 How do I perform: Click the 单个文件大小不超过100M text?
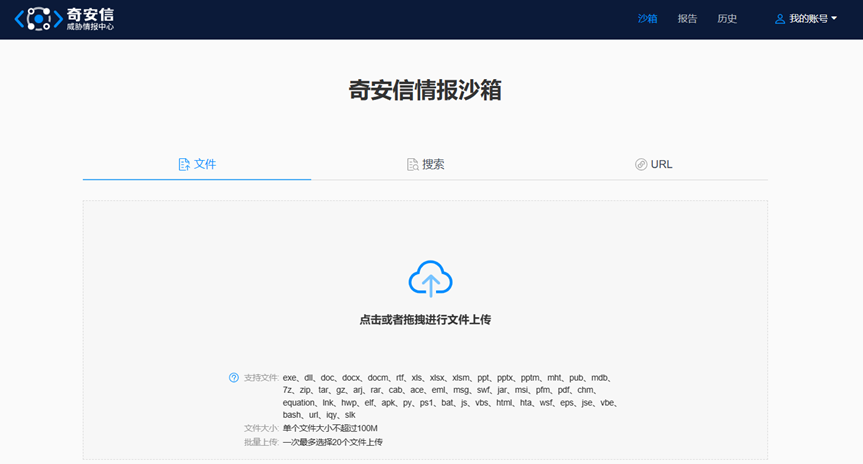click(330, 428)
